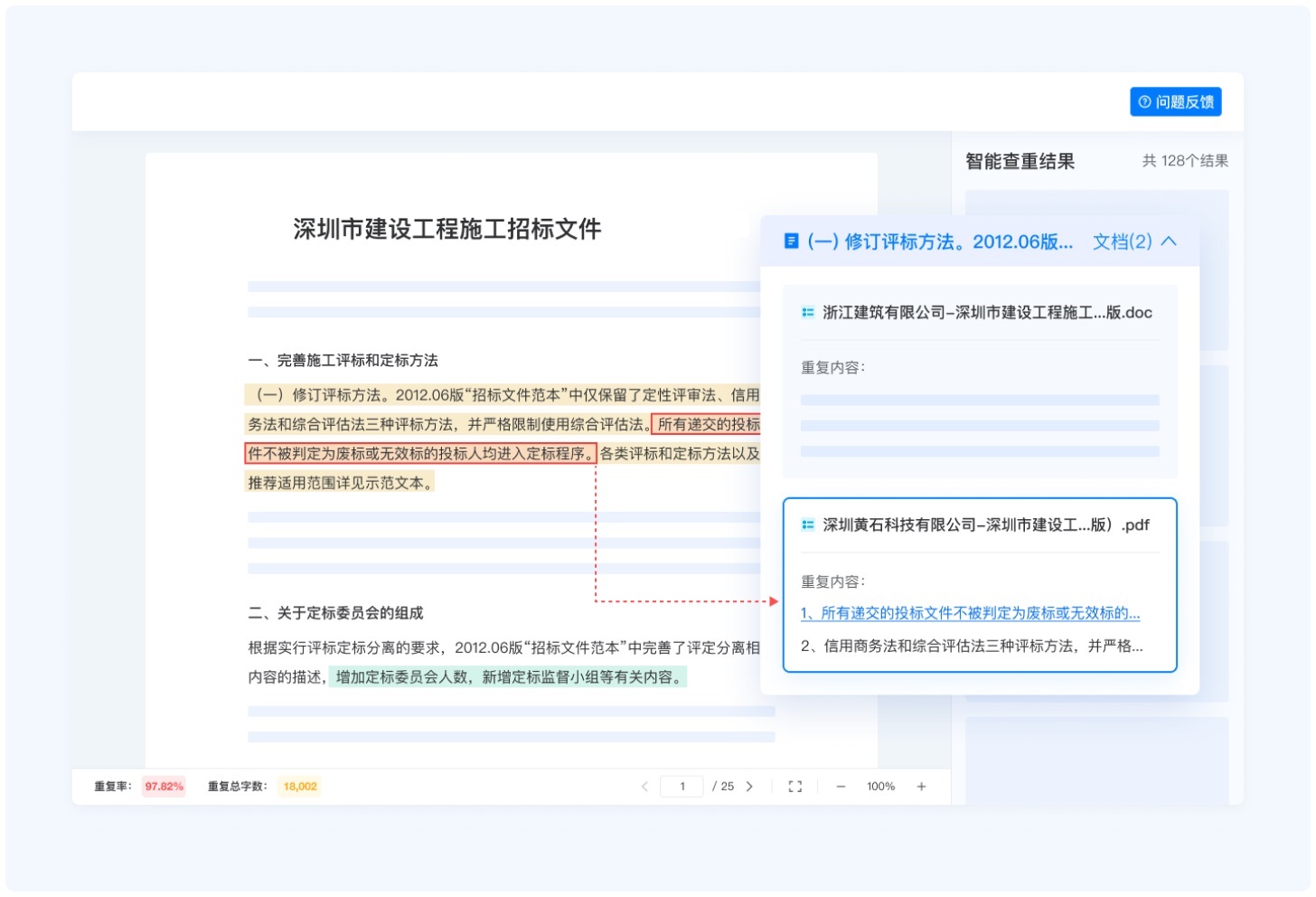Go to the next page arrow
1316x897 pixels.
[749, 787]
